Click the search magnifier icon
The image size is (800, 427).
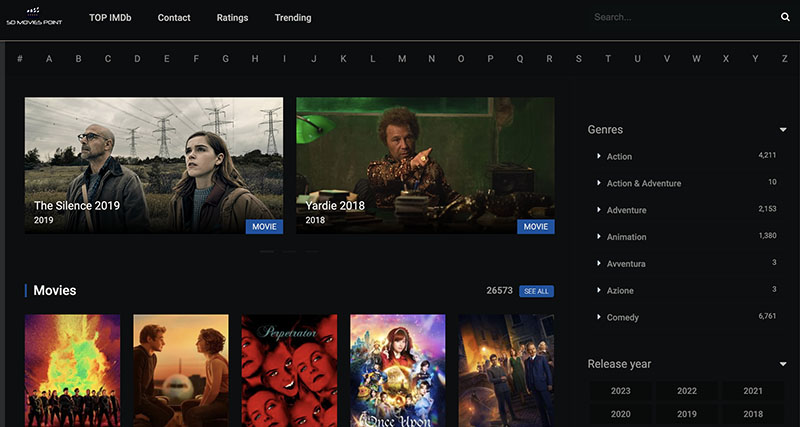pyautogui.click(x=785, y=17)
